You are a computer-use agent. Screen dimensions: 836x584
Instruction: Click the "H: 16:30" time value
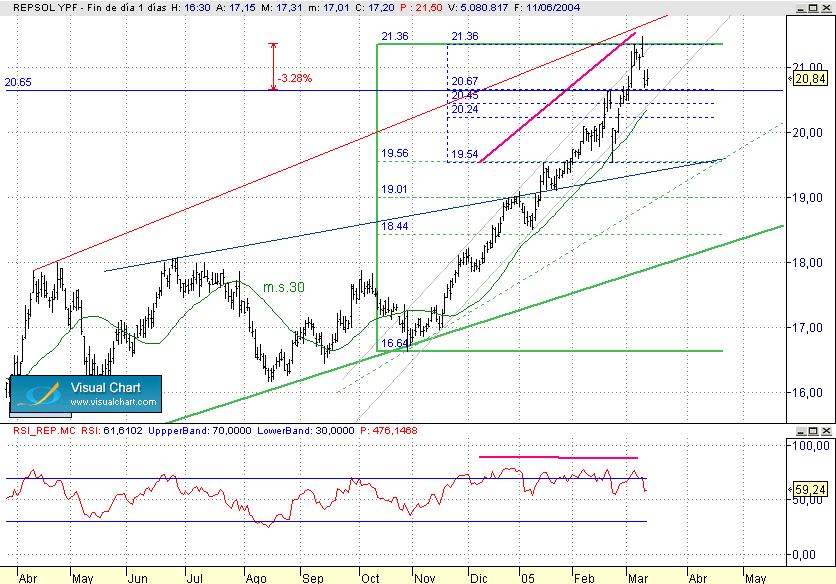click(191, 7)
